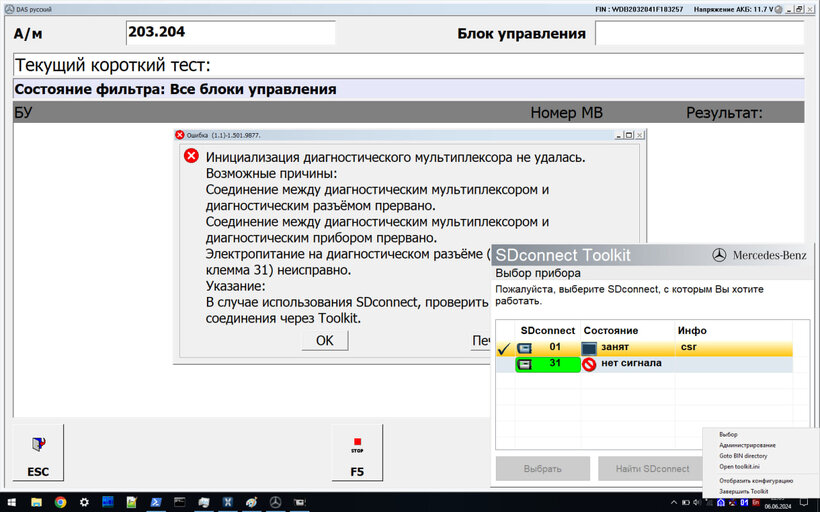Click the checkmark beside SDconnect 01

(x=504, y=348)
